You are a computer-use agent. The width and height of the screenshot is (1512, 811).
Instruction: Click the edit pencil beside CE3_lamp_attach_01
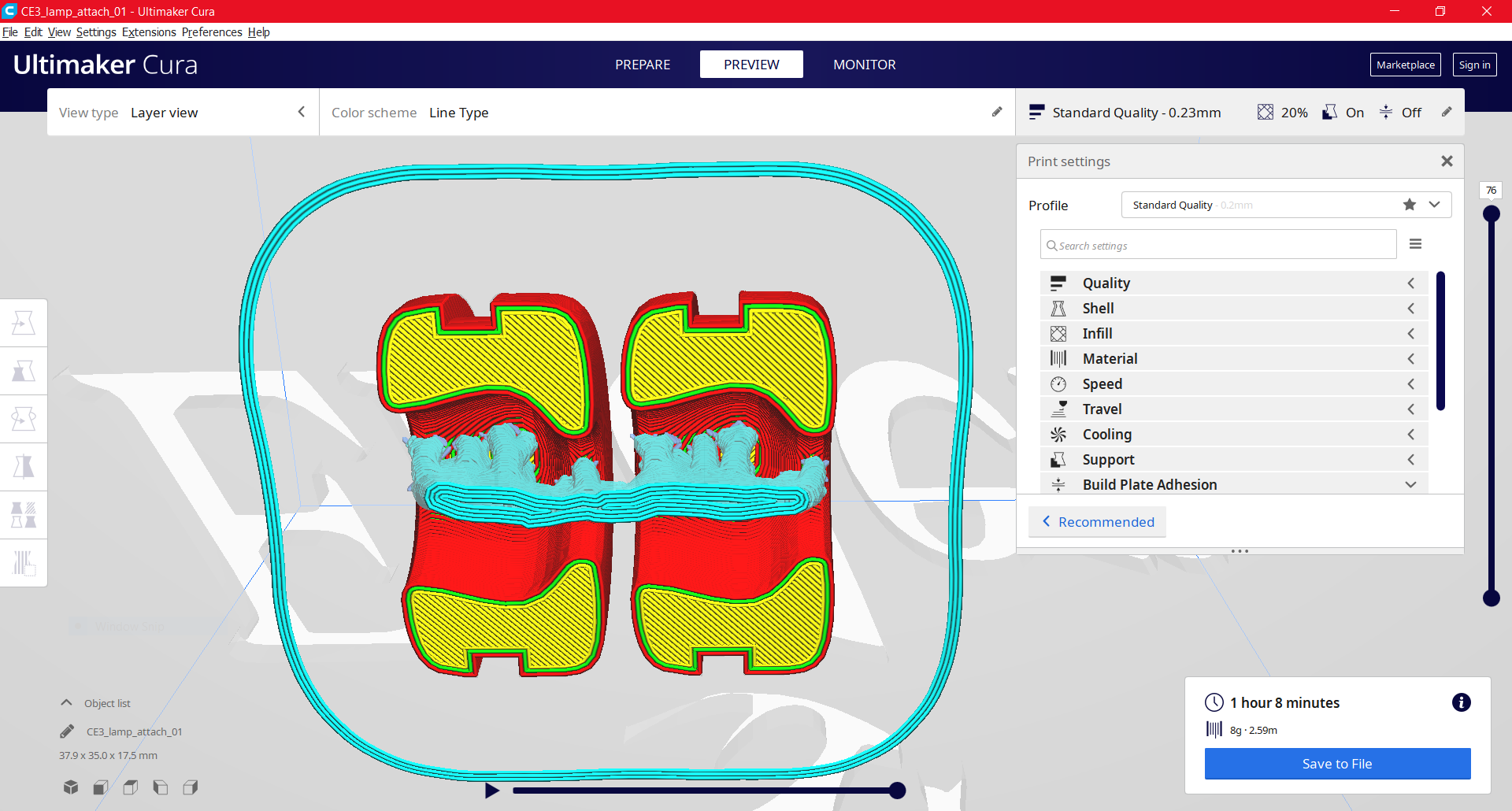[67, 731]
